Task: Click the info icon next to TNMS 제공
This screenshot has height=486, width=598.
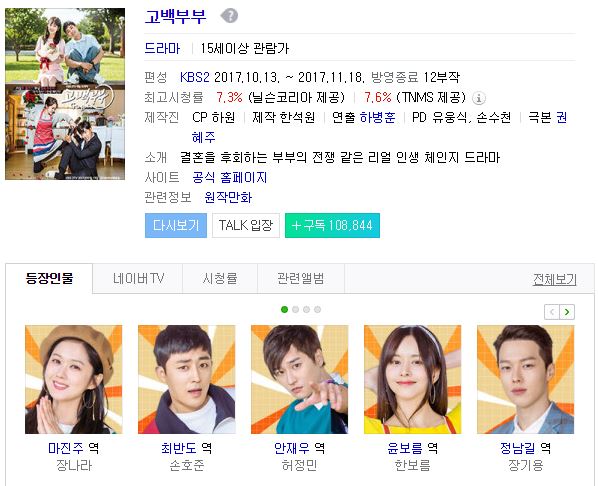Action: click(479, 98)
